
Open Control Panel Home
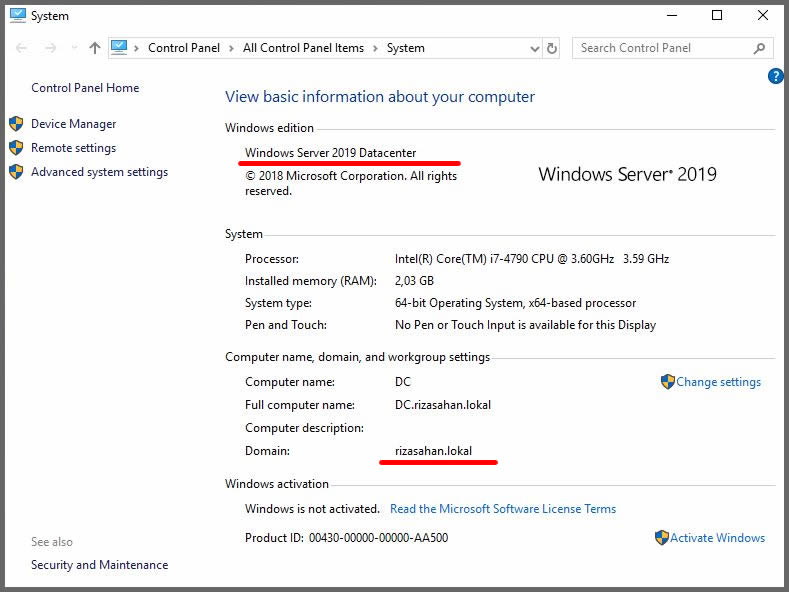click(85, 88)
